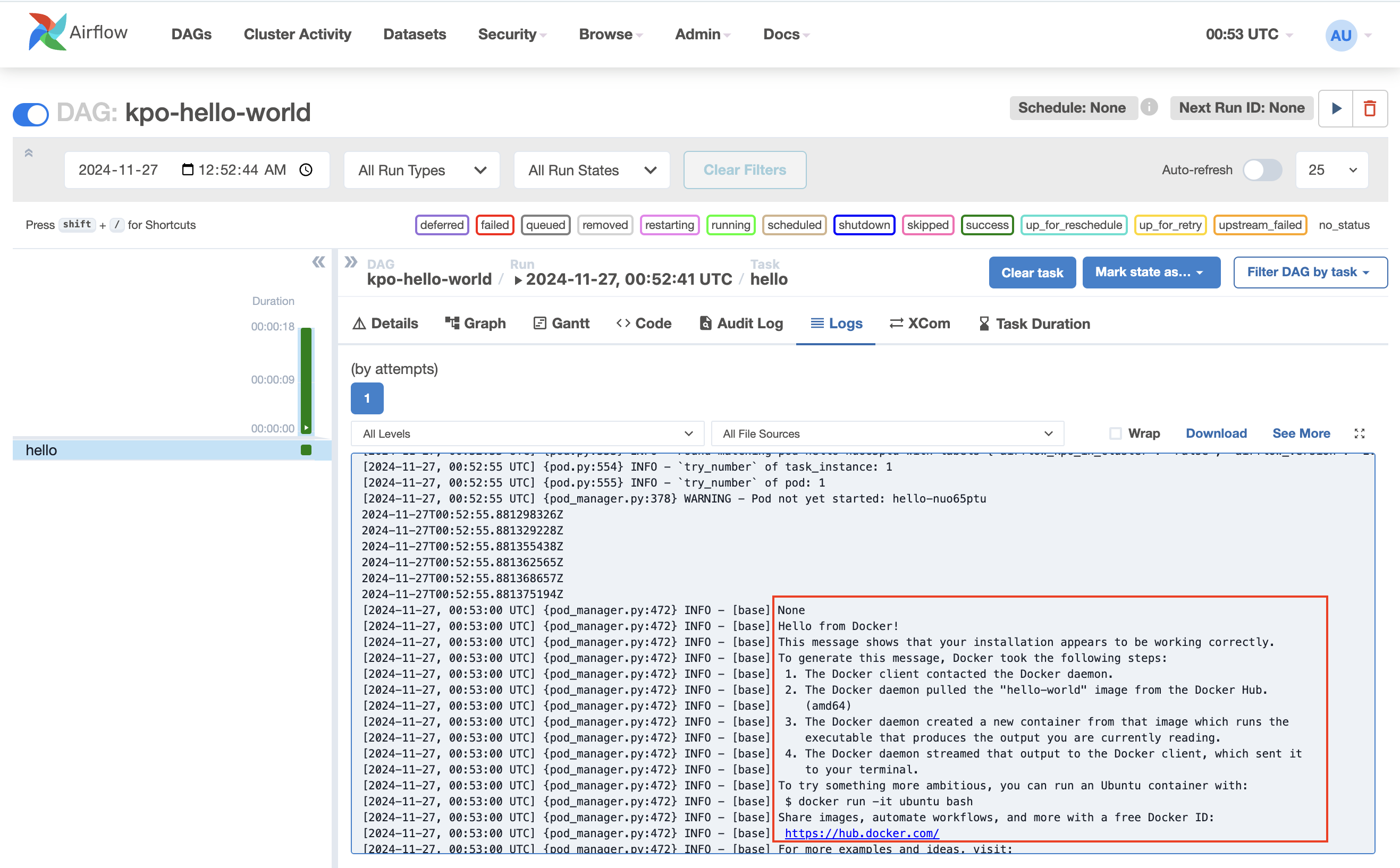Click the schedule info icon
The width and height of the screenshot is (1400, 868).
click(x=1149, y=107)
